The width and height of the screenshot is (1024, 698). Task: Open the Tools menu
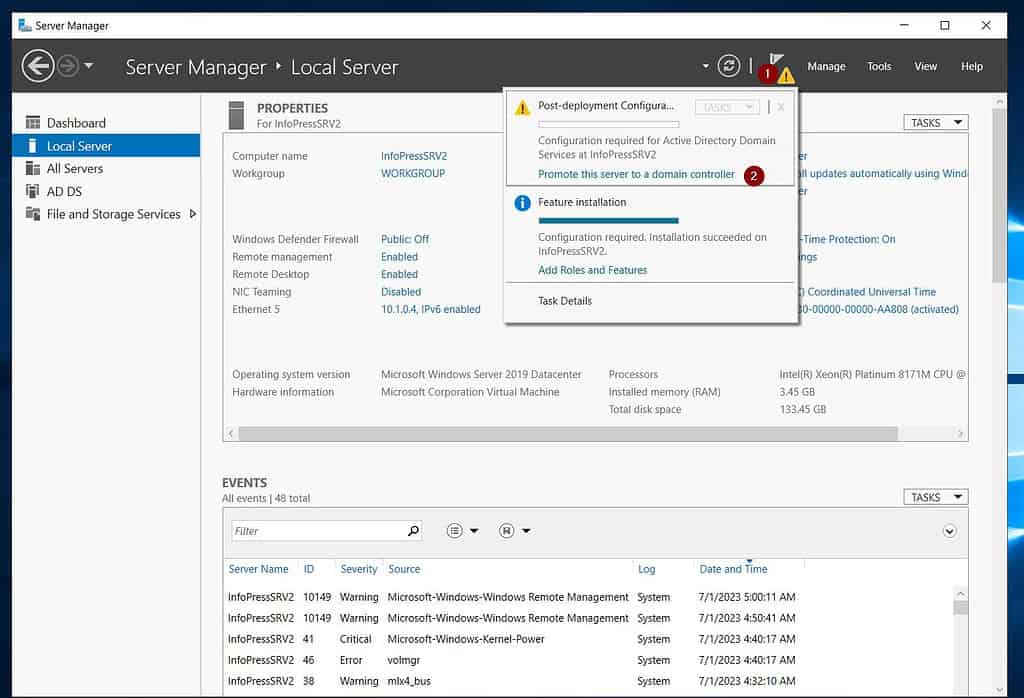tap(879, 66)
